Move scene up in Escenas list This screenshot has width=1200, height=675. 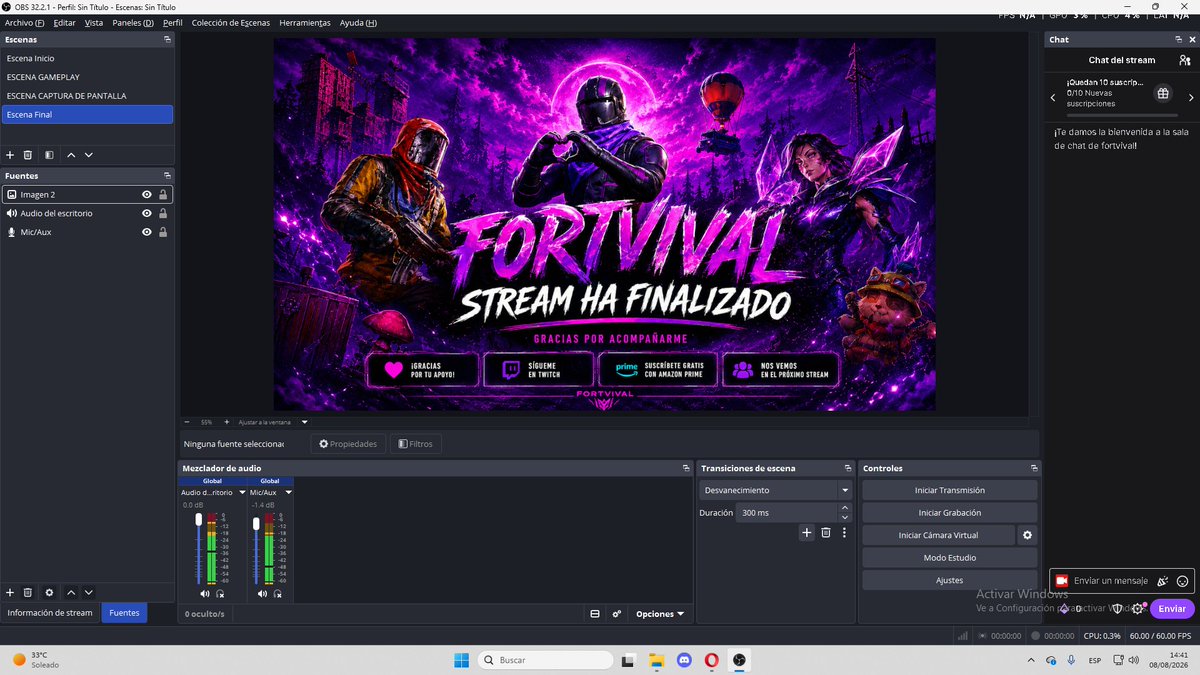71,155
